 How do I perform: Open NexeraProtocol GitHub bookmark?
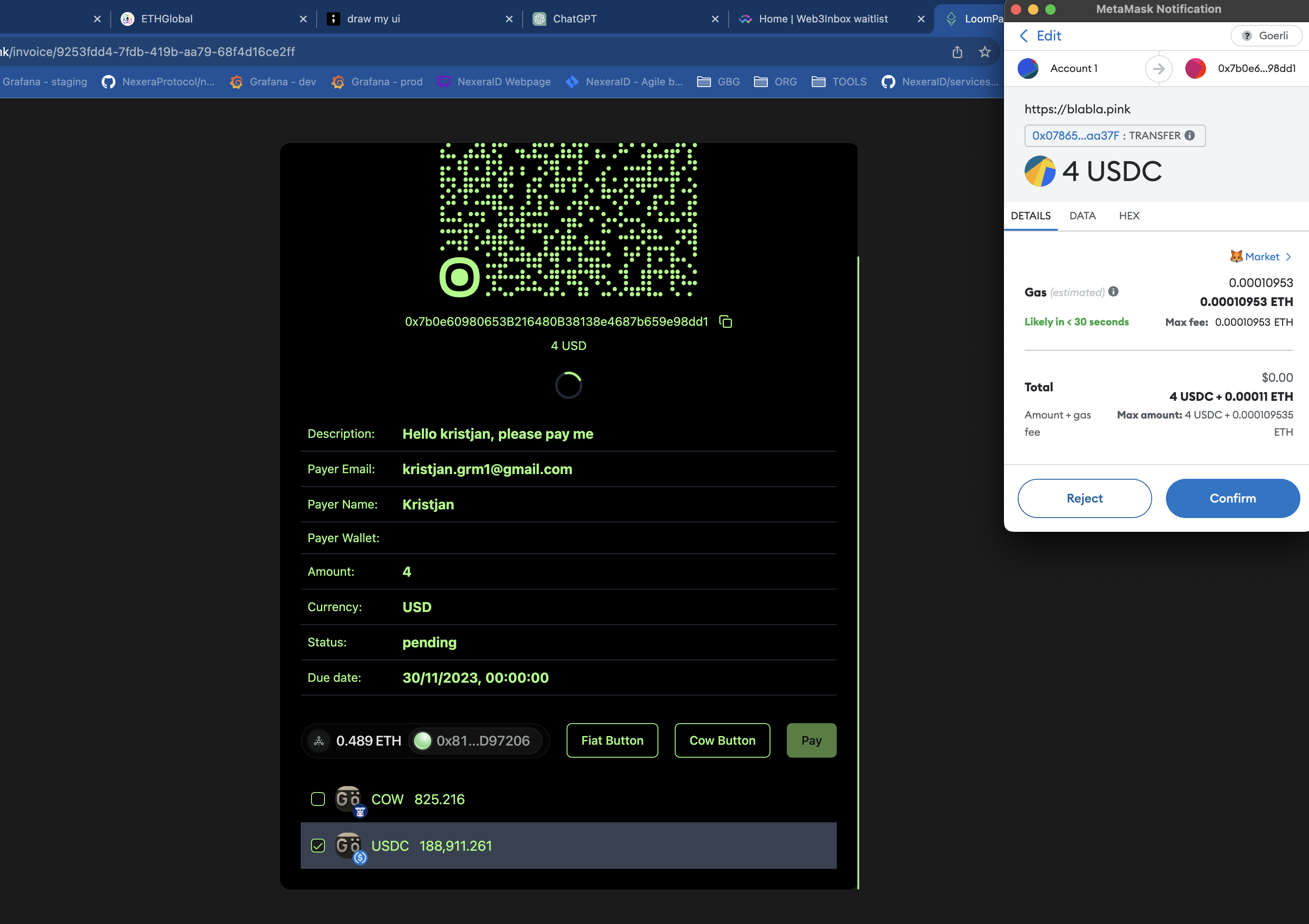click(x=158, y=81)
